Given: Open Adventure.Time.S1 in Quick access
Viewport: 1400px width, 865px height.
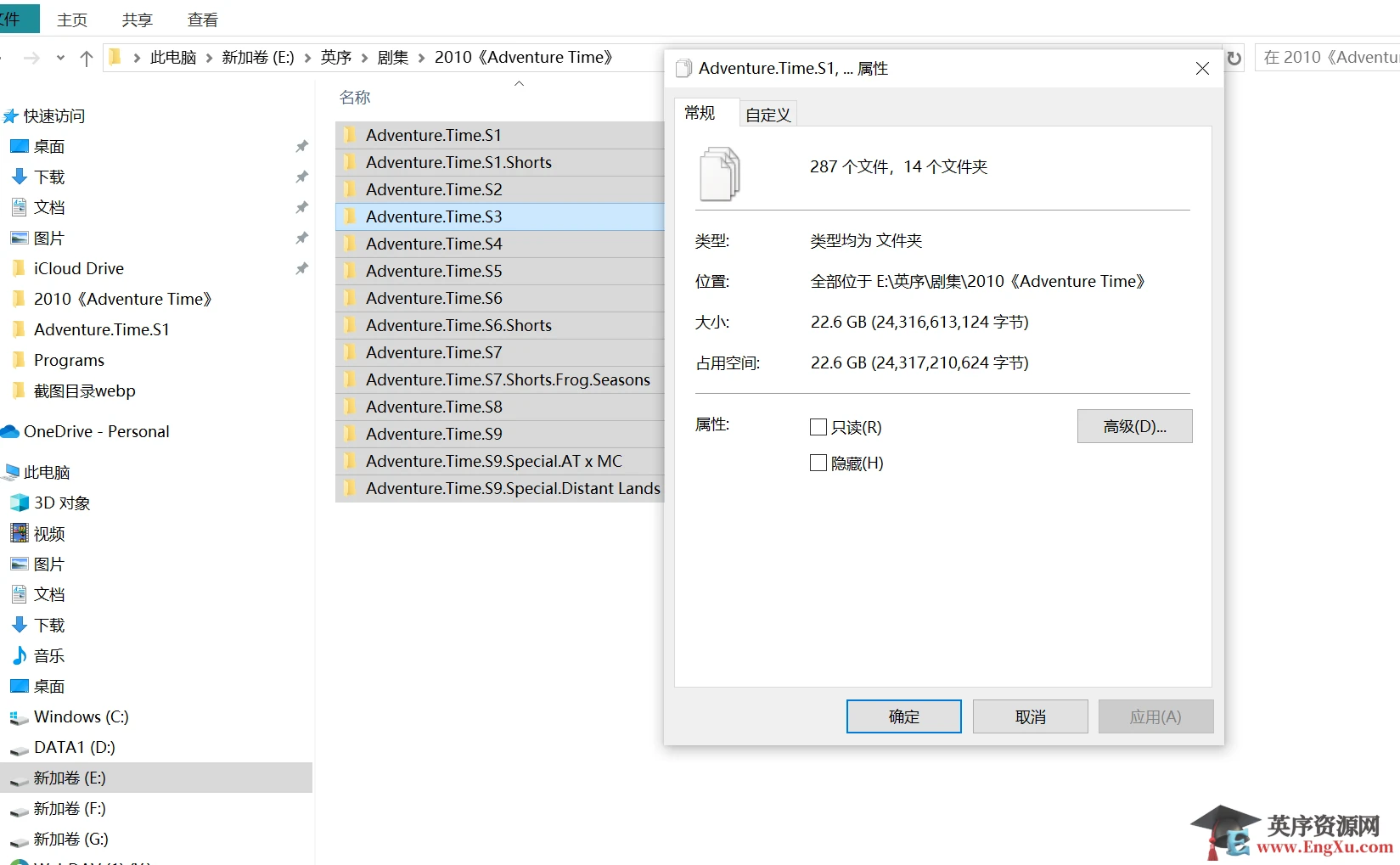Looking at the screenshot, I should [x=102, y=329].
